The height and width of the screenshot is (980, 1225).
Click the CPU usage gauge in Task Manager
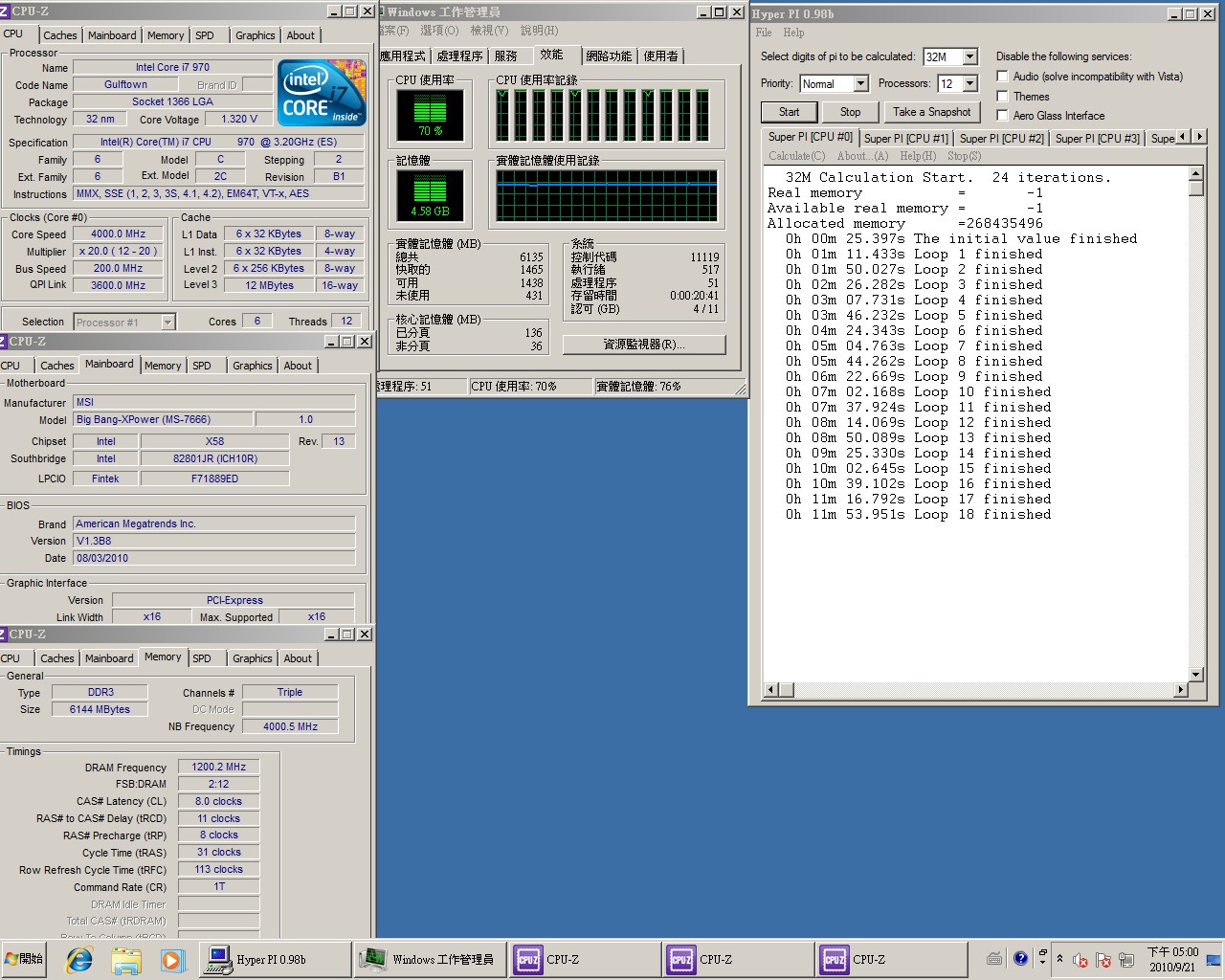pyautogui.click(x=430, y=116)
